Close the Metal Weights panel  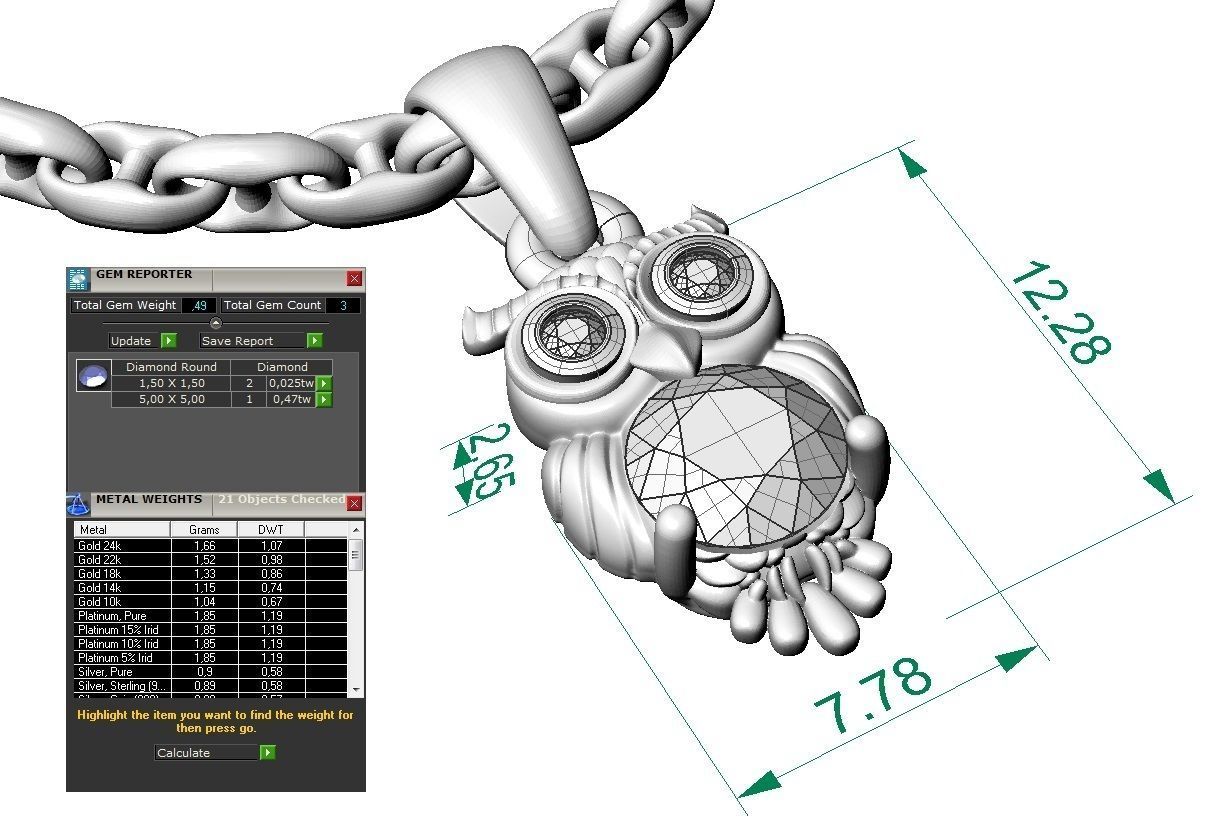pyautogui.click(x=354, y=504)
